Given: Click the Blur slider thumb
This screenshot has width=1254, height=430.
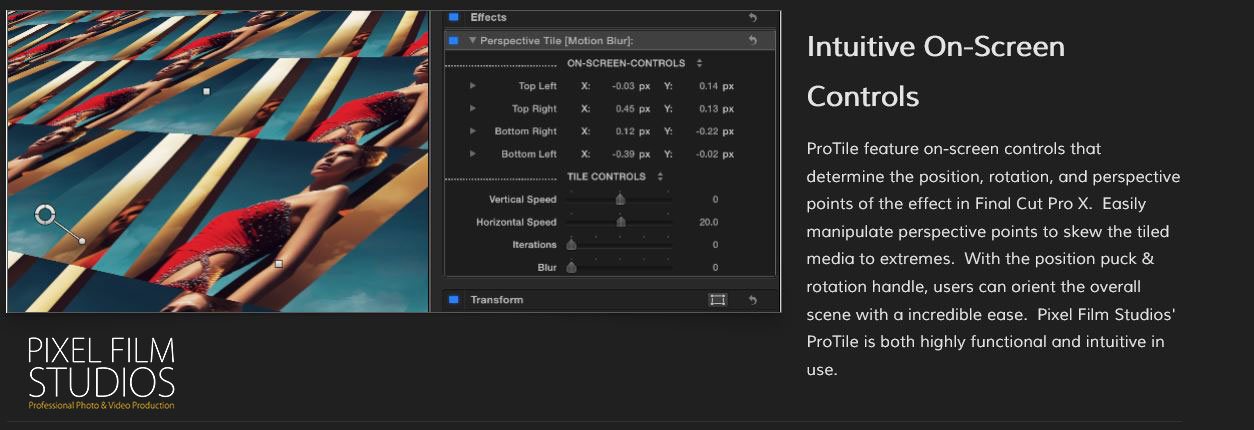Looking at the screenshot, I should click(572, 267).
